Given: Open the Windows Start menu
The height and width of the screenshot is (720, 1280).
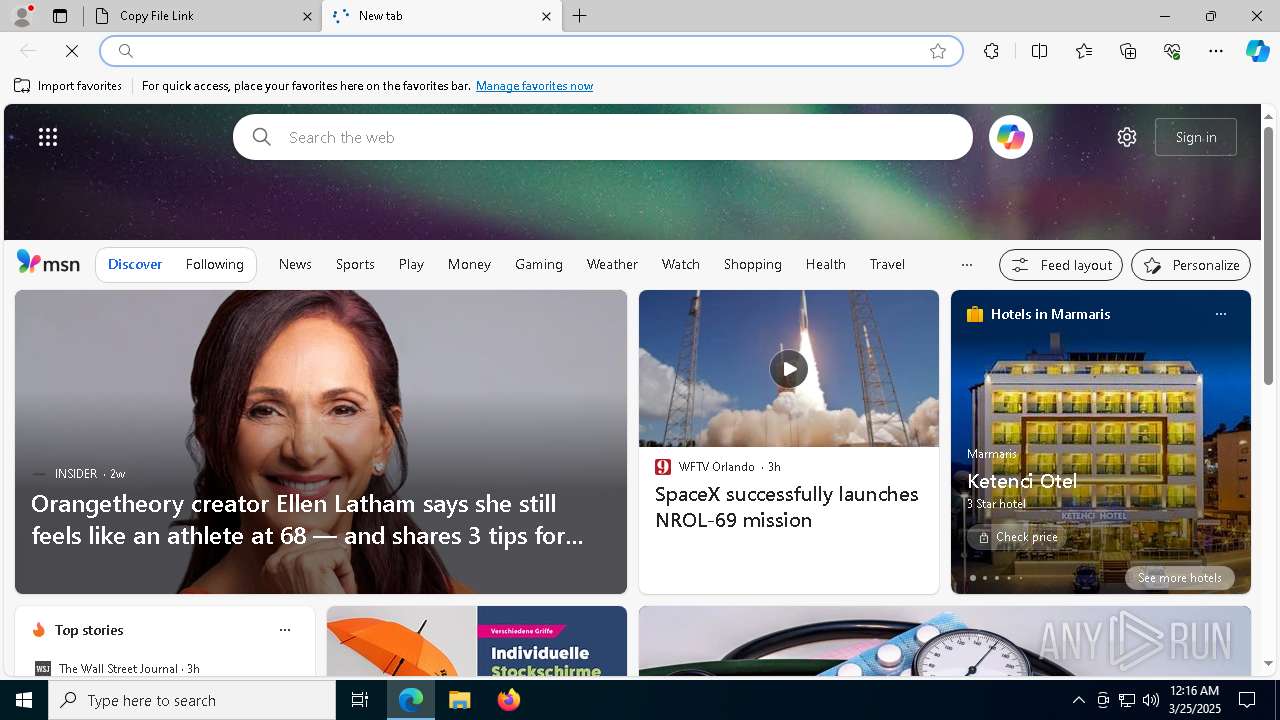Looking at the screenshot, I should (24, 700).
